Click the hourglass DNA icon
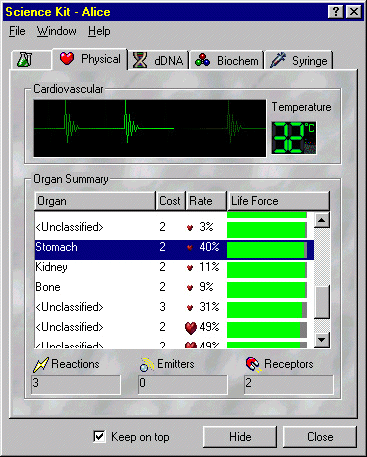The height and width of the screenshot is (457, 367). (140, 60)
